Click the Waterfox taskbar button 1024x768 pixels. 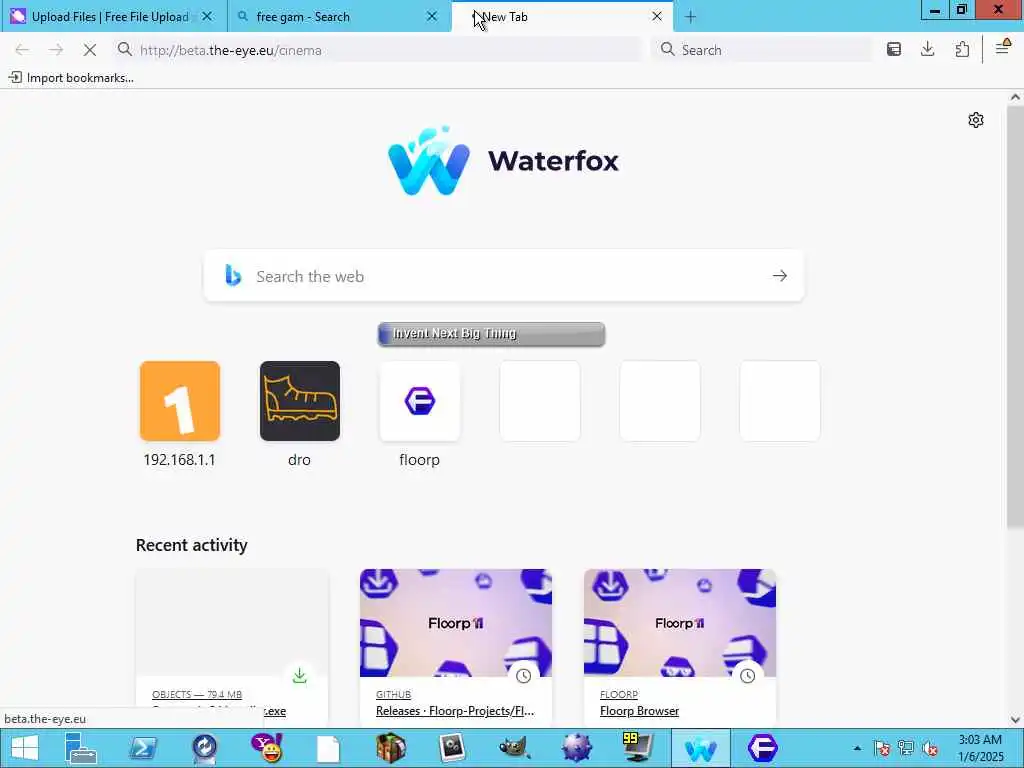[701, 748]
